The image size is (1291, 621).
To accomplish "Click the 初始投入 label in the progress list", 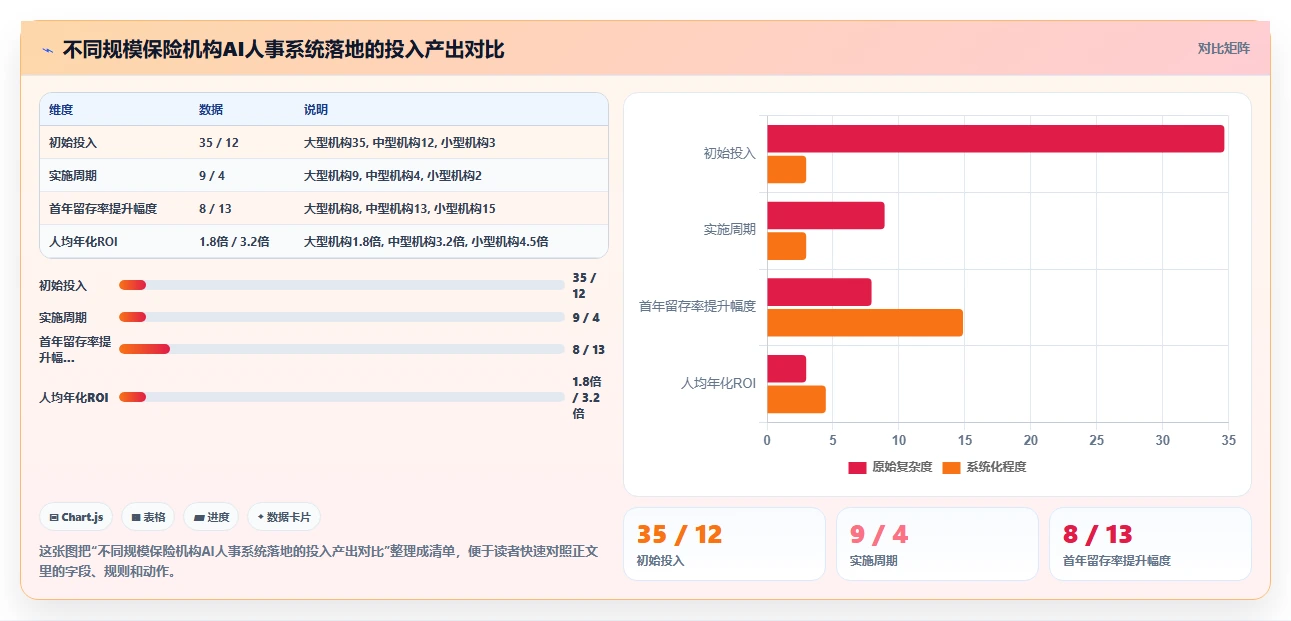I will (63, 285).
